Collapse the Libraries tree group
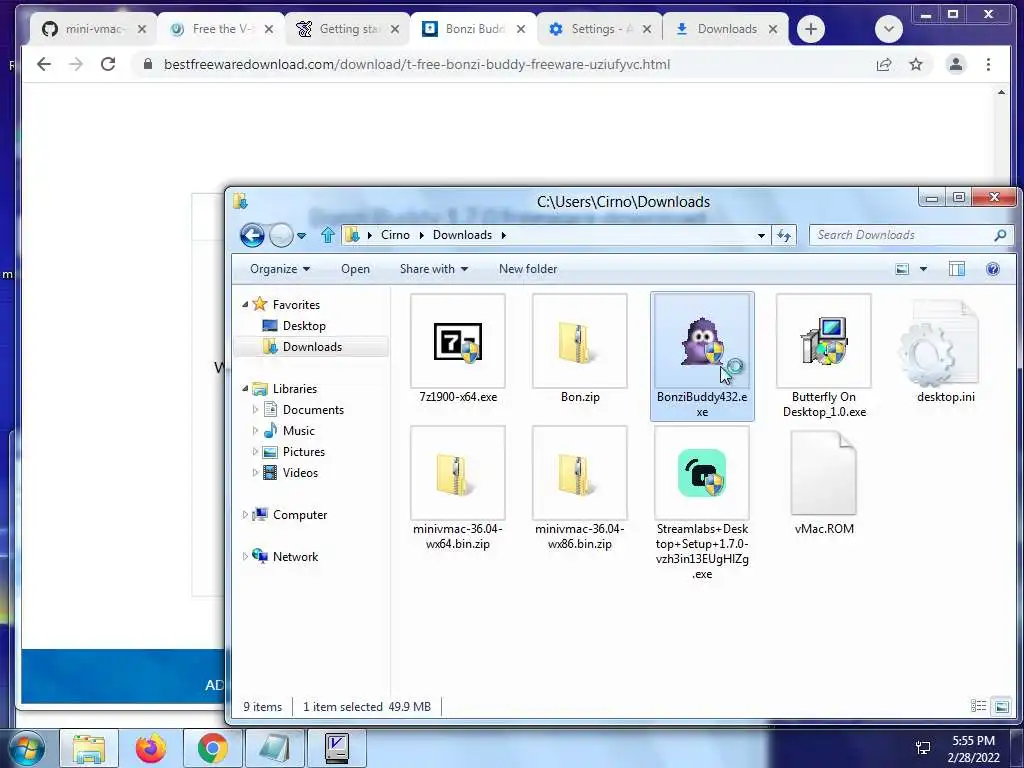This screenshot has width=1024, height=768. [246, 389]
